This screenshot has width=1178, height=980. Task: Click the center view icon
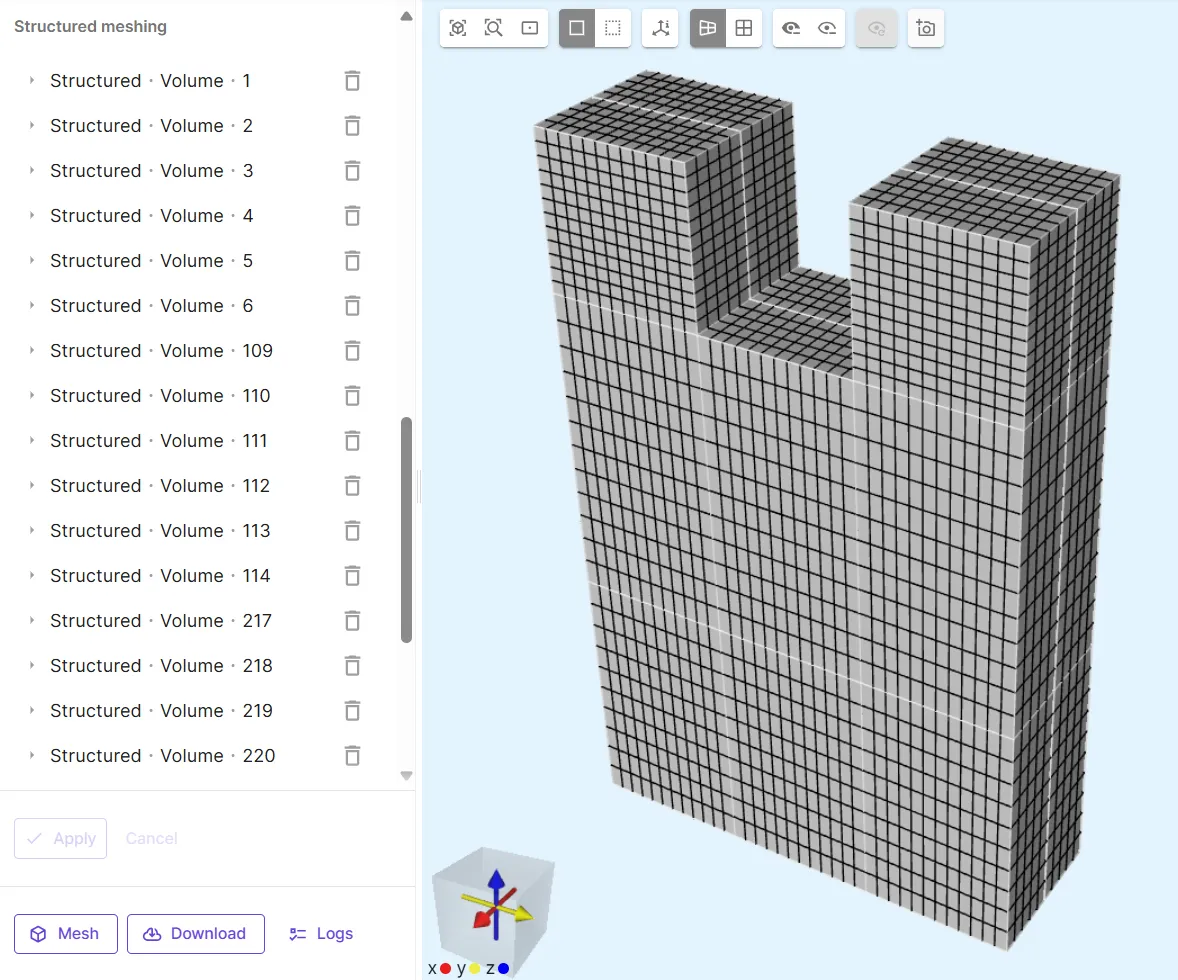click(x=530, y=28)
